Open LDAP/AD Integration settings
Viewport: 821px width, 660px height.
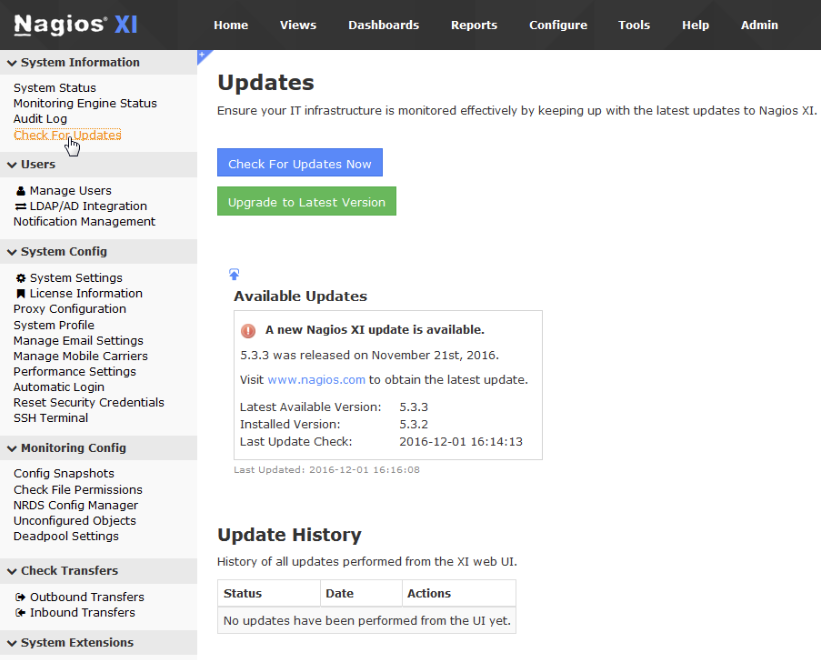(x=88, y=206)
